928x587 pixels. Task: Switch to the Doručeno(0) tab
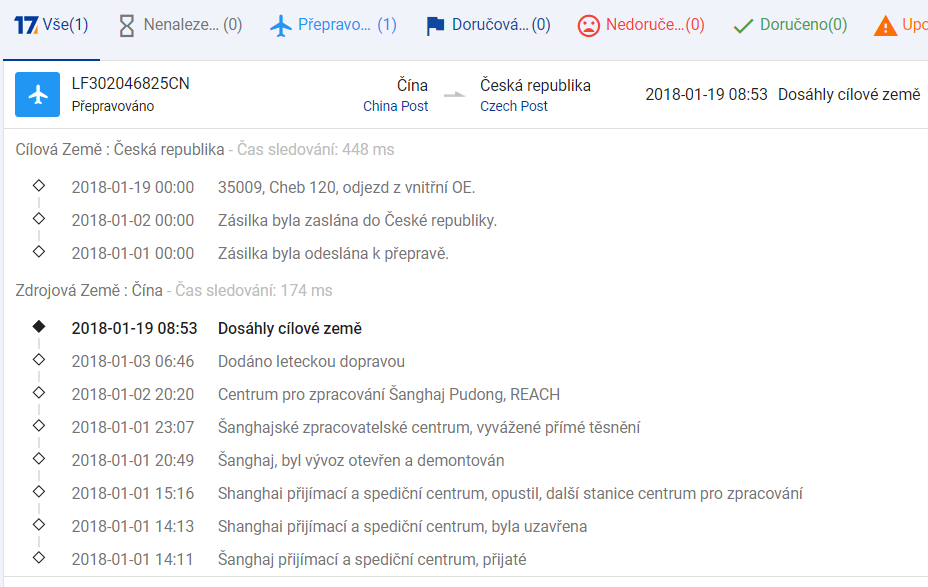pos(803,25)
